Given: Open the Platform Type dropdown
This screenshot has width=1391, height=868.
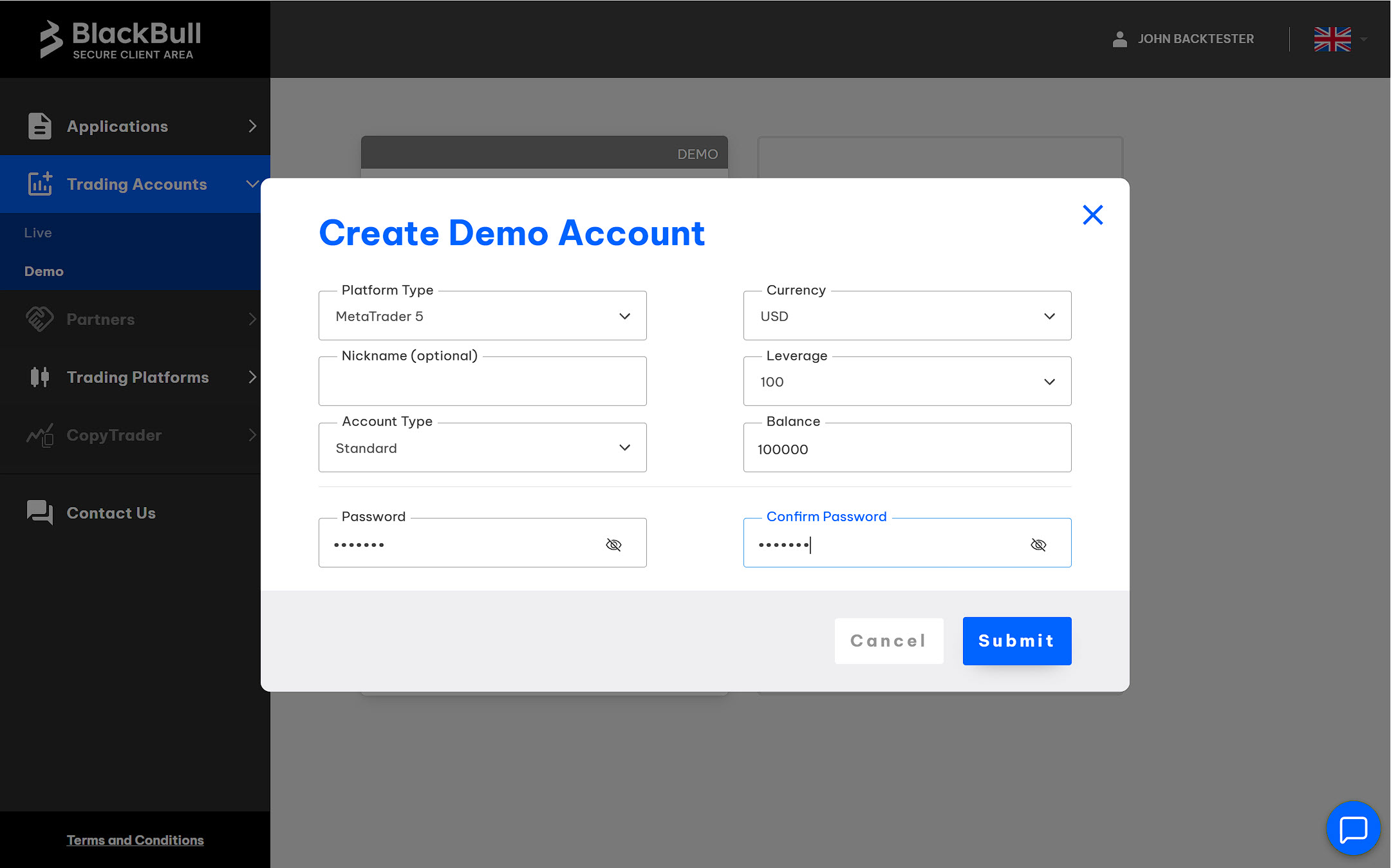Looking at the screenshot, I should [482, 316].
